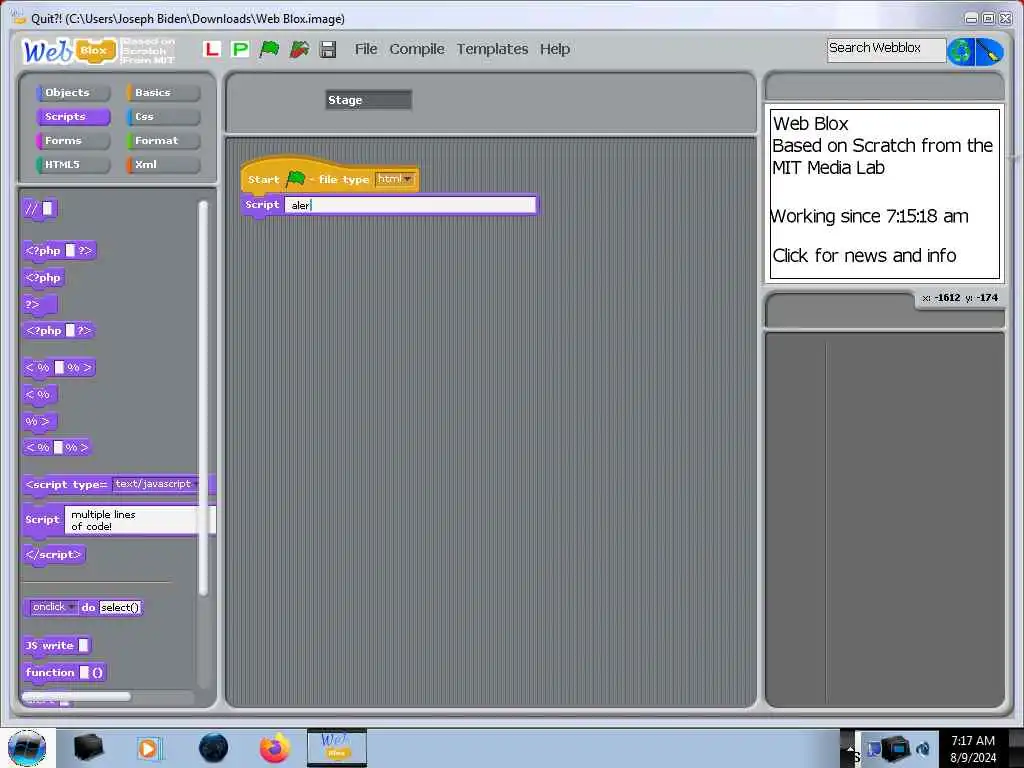
Task: Click the standalone <?php opening block
Action: [x=43, y=278]
